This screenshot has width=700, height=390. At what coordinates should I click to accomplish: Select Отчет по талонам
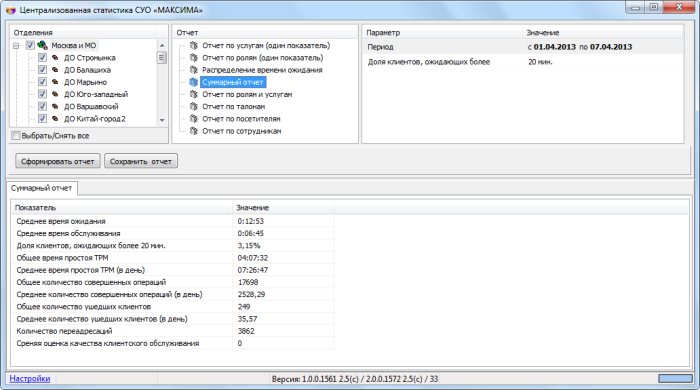tap(233, 107)
